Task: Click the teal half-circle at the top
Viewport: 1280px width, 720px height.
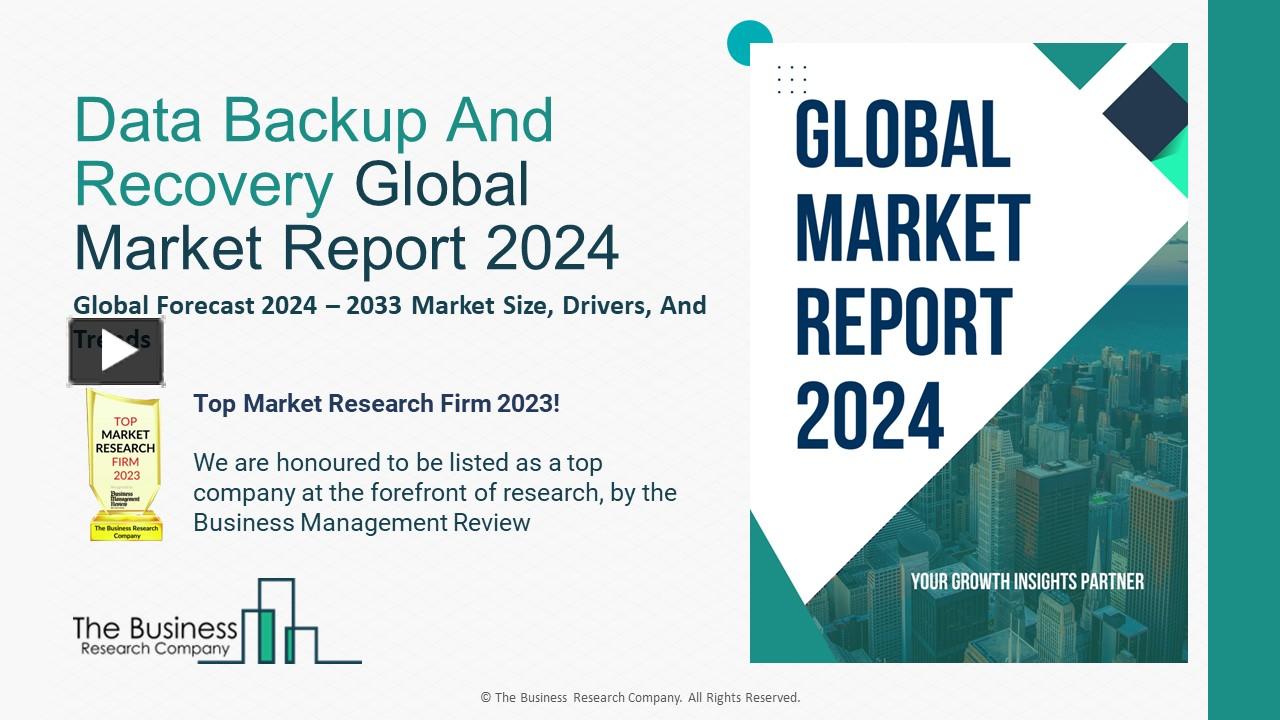Action: point(748,42)
